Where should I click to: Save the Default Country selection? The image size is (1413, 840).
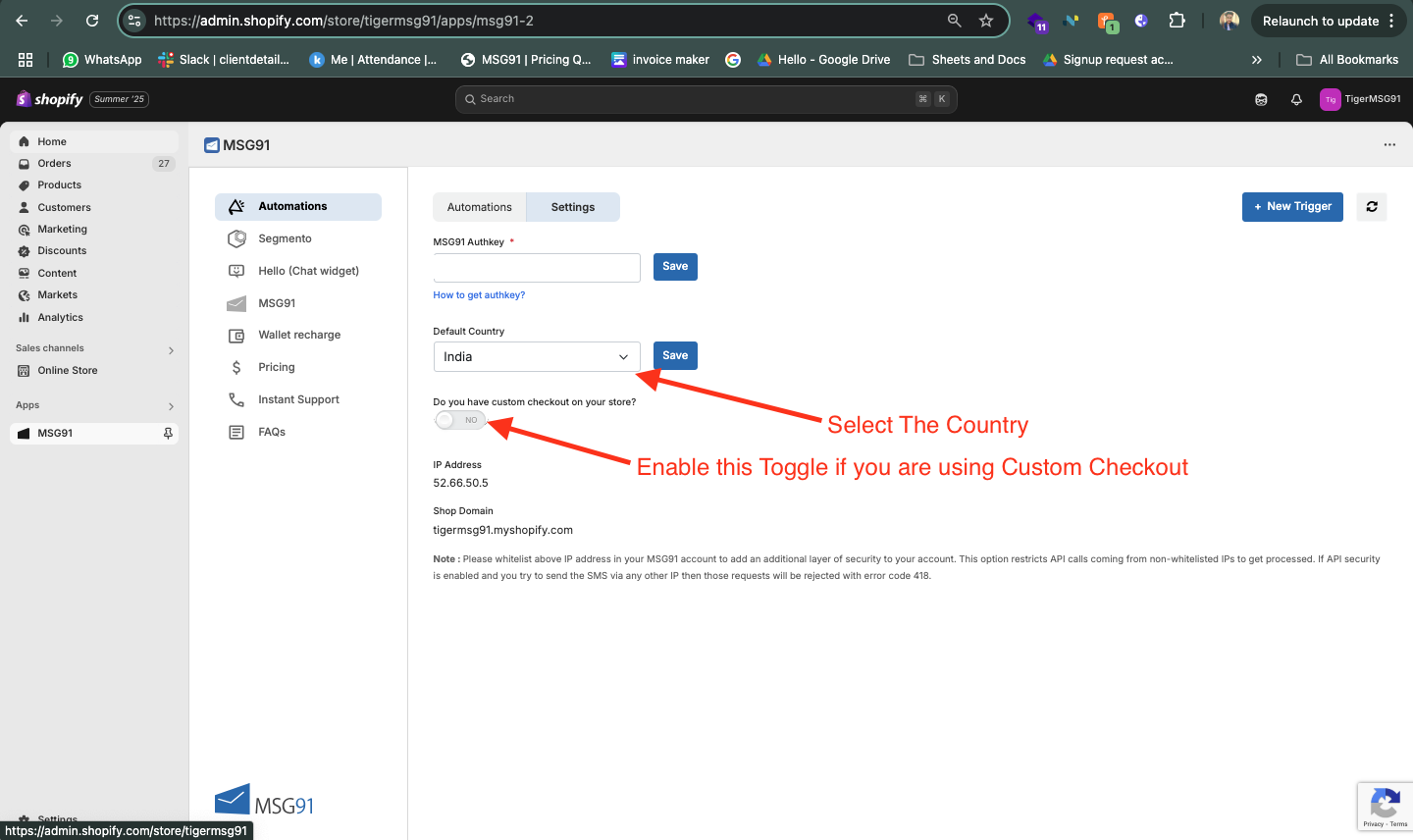675,355
